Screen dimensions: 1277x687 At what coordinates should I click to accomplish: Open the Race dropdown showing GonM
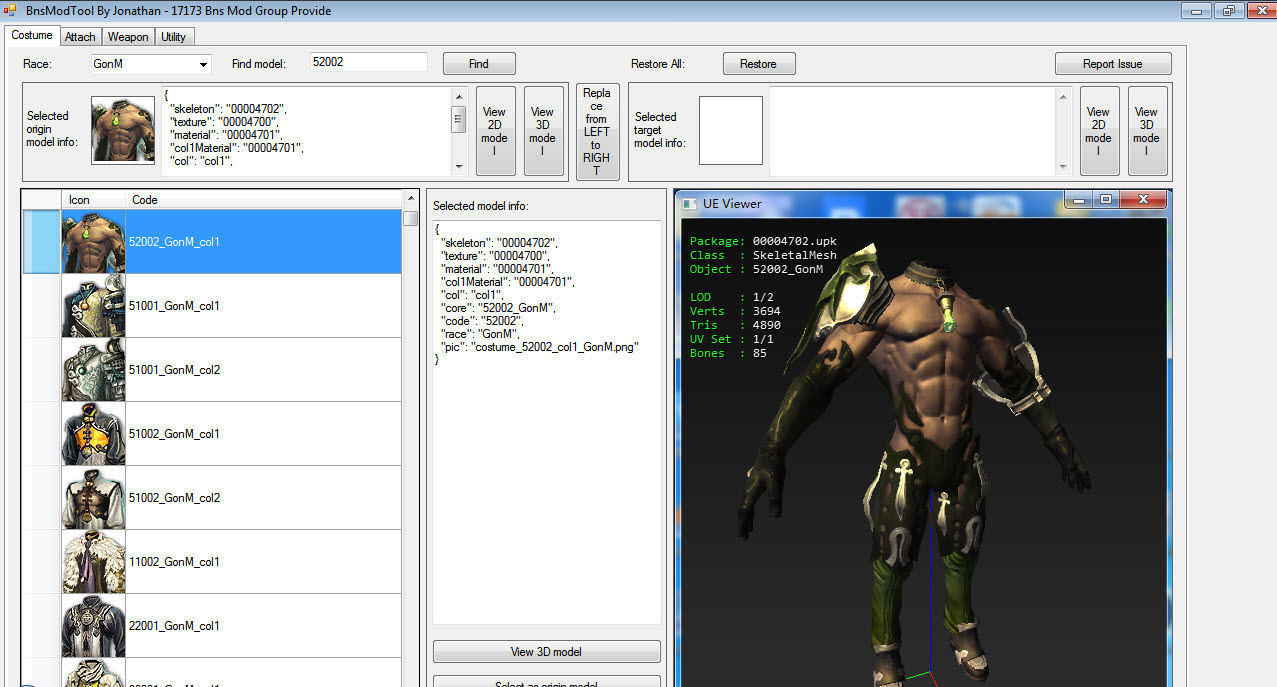coord(150,64)
